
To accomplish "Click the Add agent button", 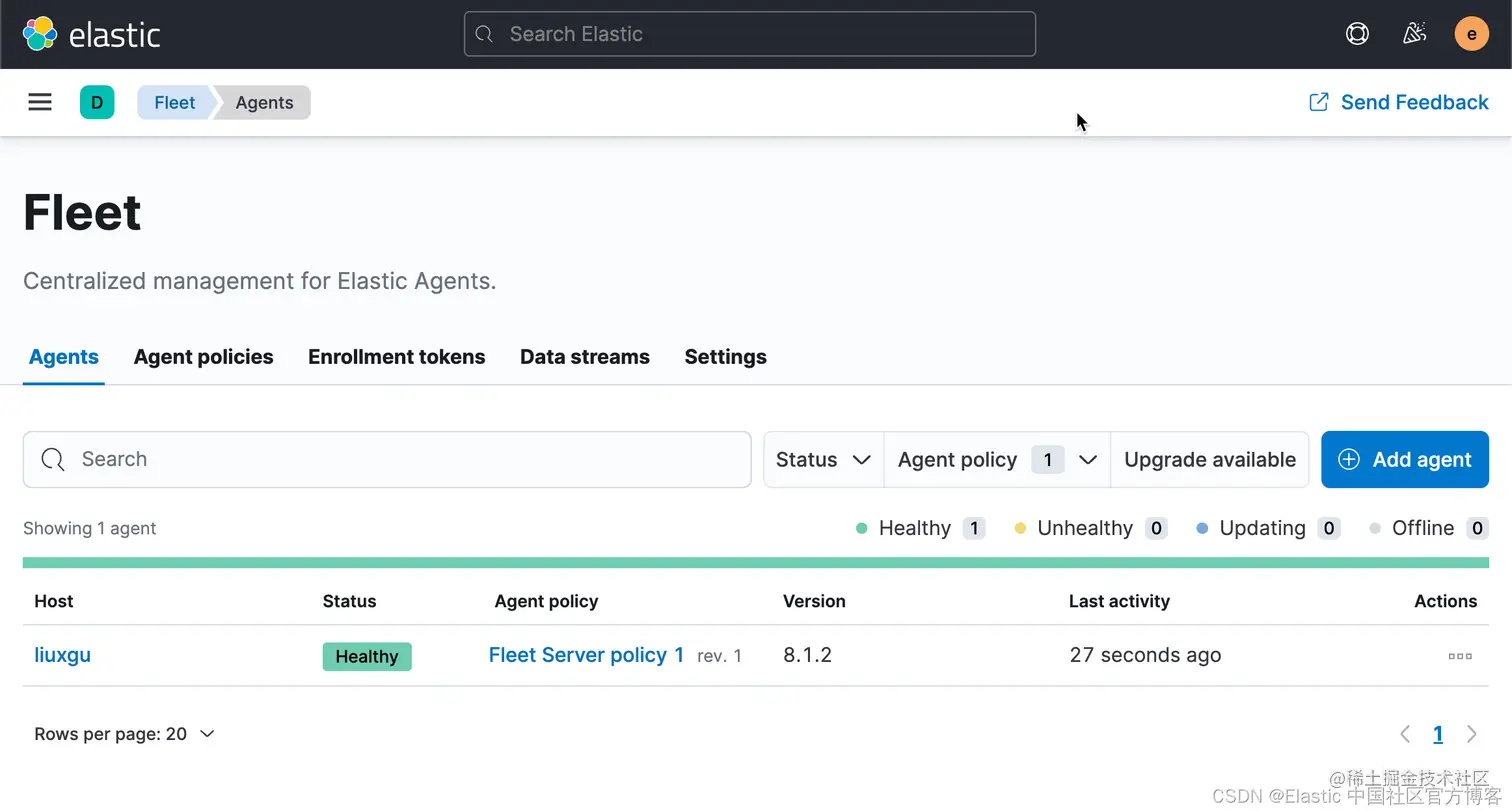I will click(1404, 460).
